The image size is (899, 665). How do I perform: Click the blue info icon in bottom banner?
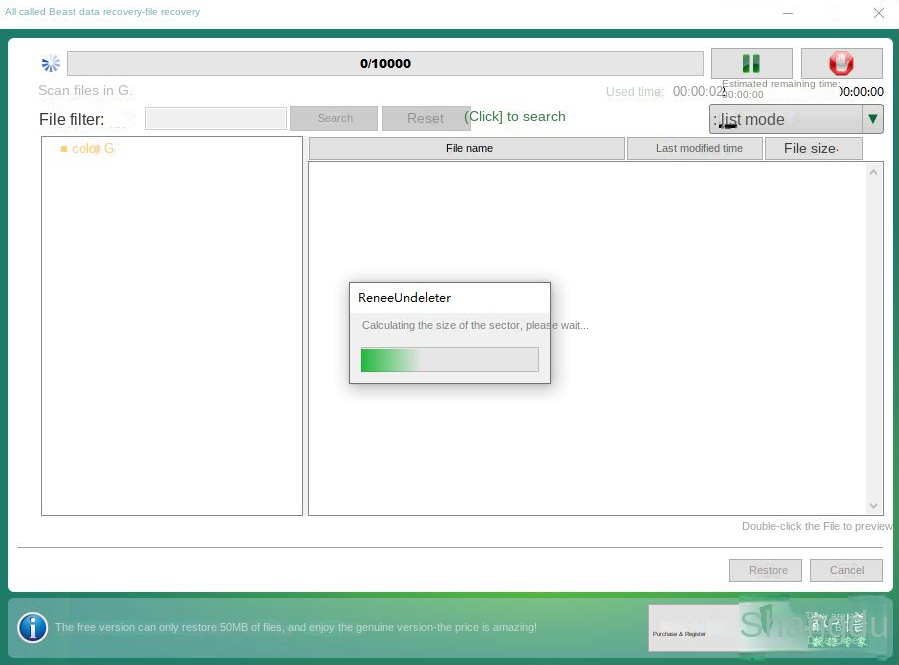(x=33, y=627)
